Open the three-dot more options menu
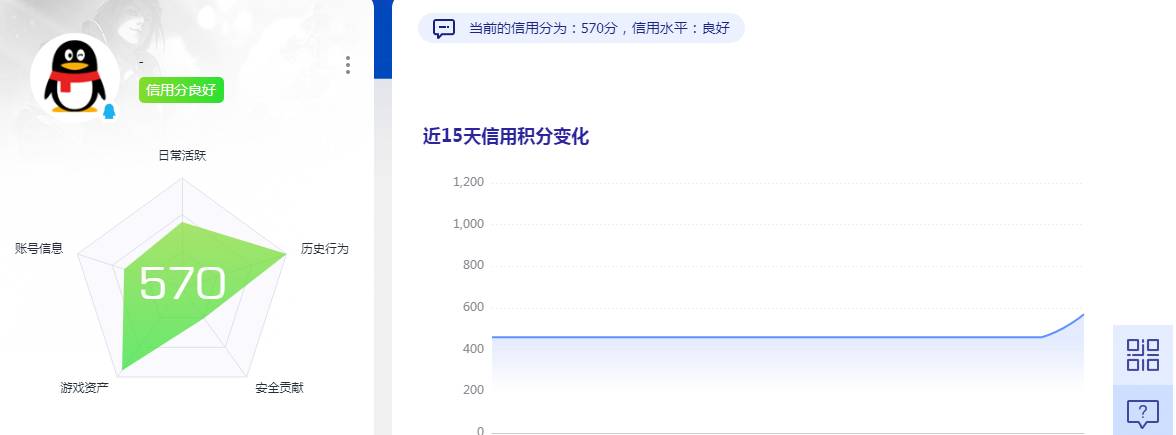 tap(347, 65)
